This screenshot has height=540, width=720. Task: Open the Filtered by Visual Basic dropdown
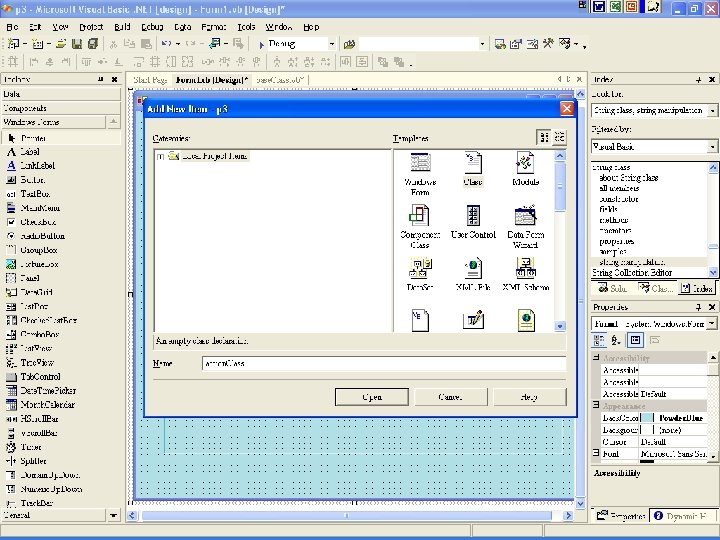(x=712, y=147)
